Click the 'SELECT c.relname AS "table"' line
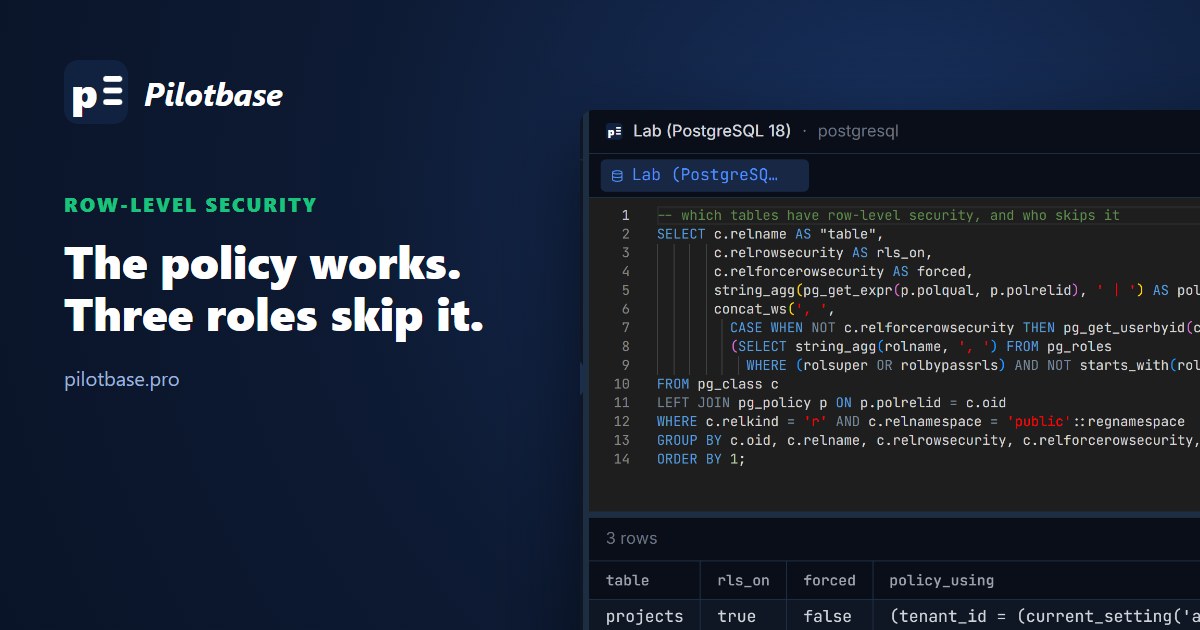 point(770,234)
